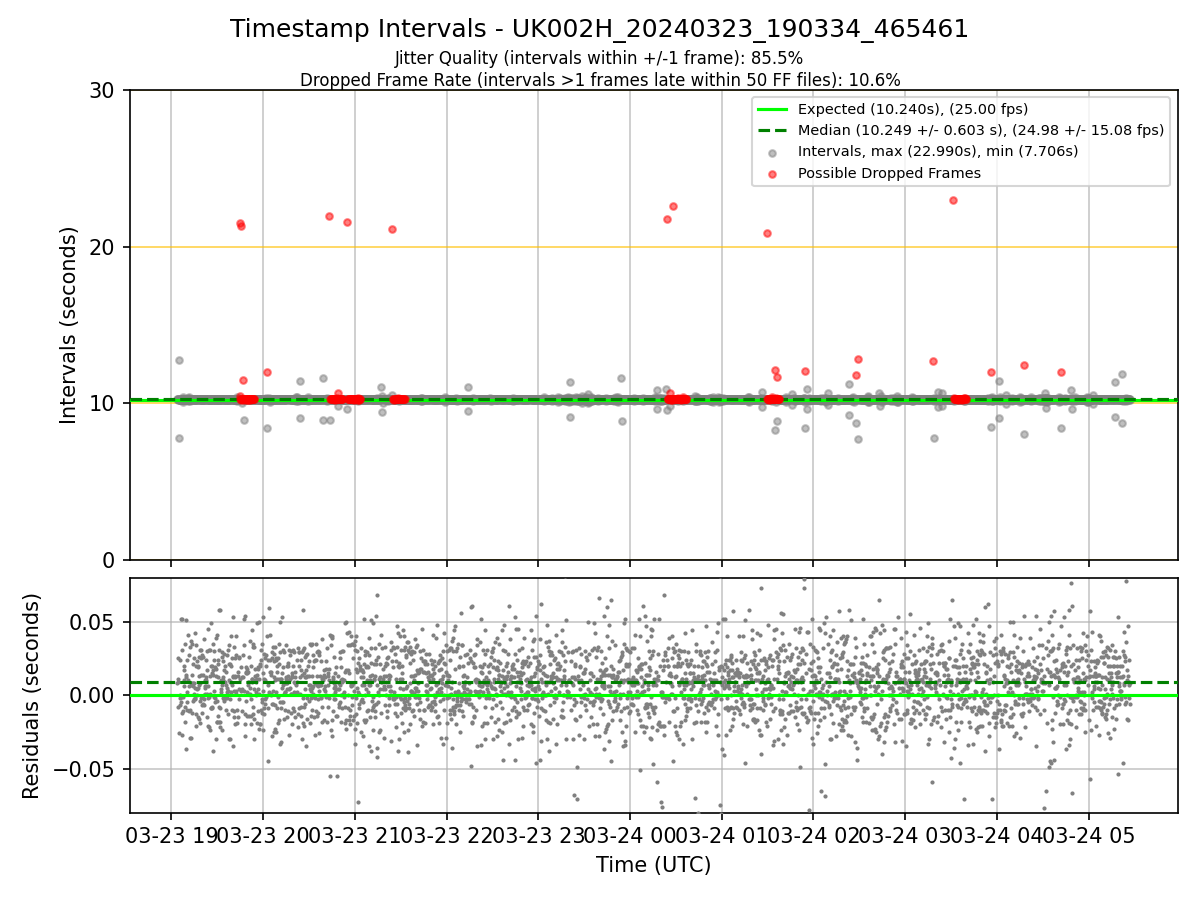
Task: Click the x-axis tick label '03-24 05'
Action: coord(1089,835)
